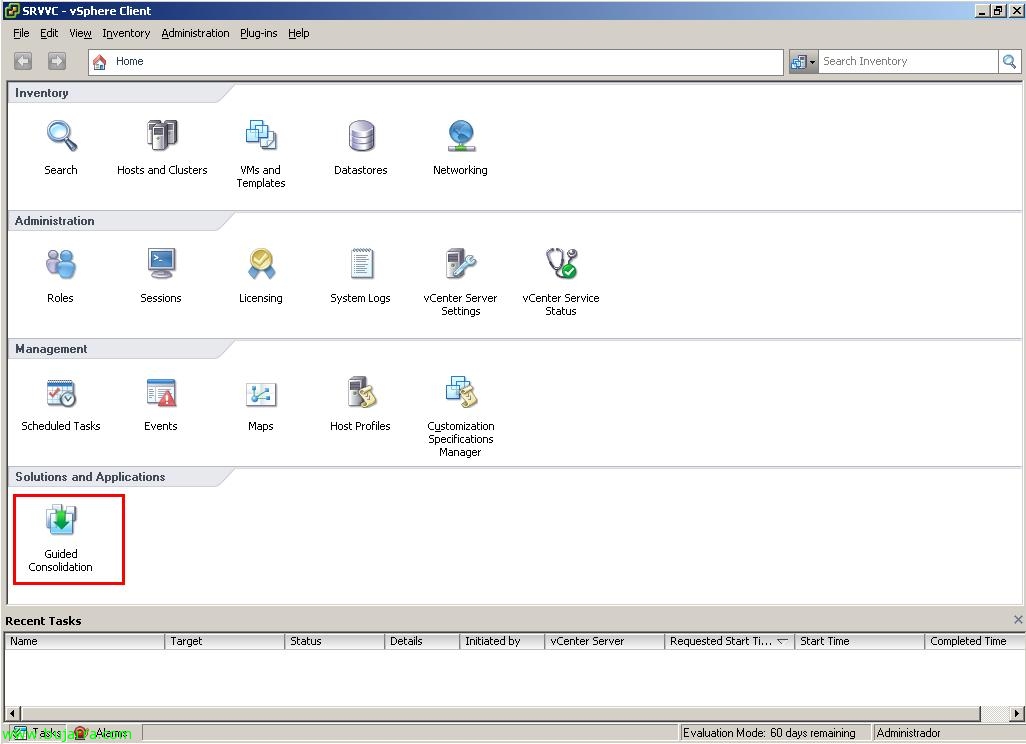Open the Edit menu
Image resolution: width=1026 pixels, height=744 pixels.
[49, 33]
